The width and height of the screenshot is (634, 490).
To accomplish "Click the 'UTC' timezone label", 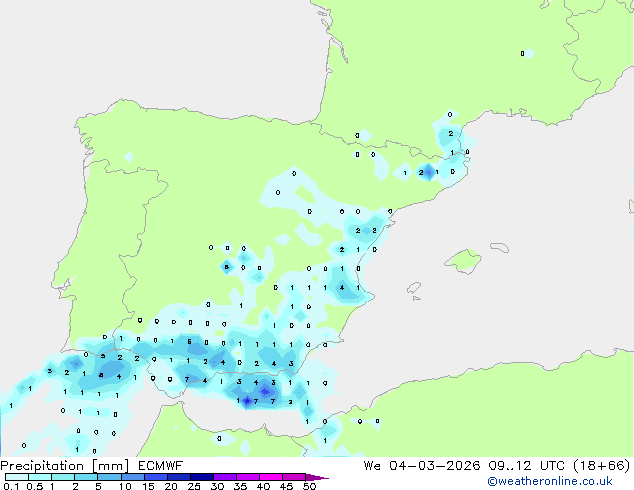I will pyautogui.click(x=552, y=466).
